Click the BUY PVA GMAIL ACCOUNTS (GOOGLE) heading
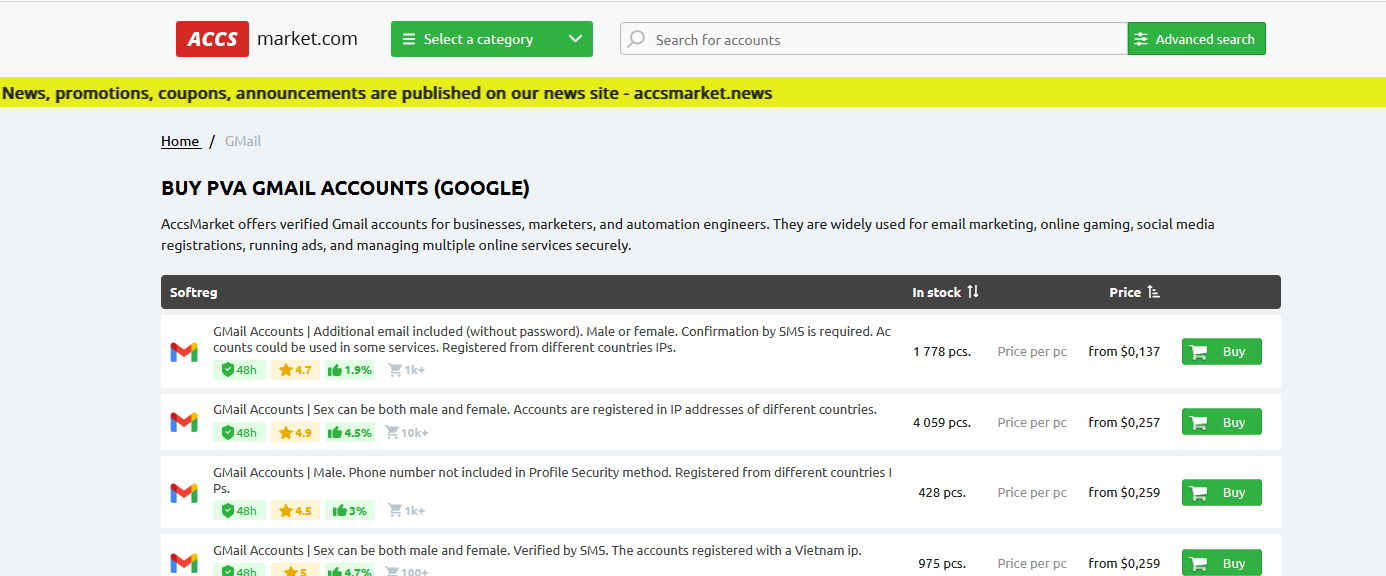This screenshot has height=576, width=1386. click(345, 188)
